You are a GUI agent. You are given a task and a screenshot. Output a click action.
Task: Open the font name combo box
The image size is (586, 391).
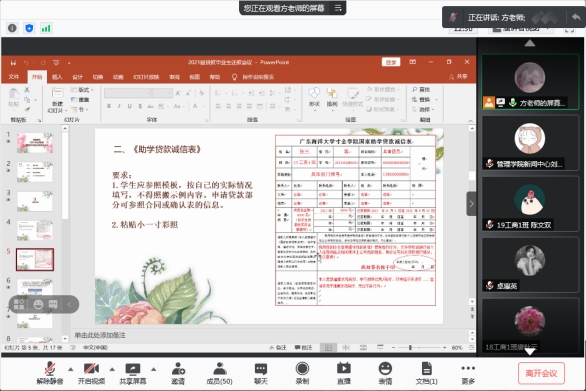(x=127, y=93)
